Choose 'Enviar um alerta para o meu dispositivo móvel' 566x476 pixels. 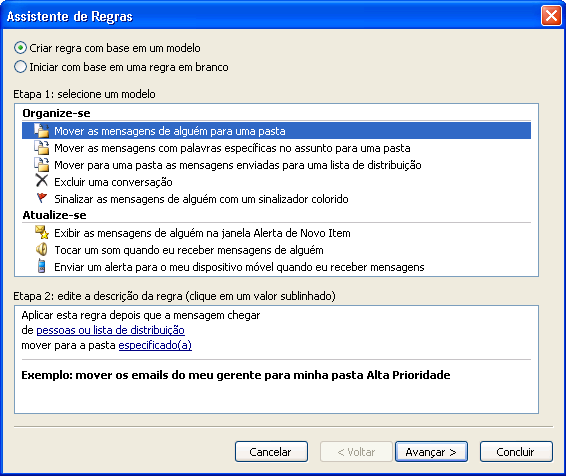click(239, 267)
